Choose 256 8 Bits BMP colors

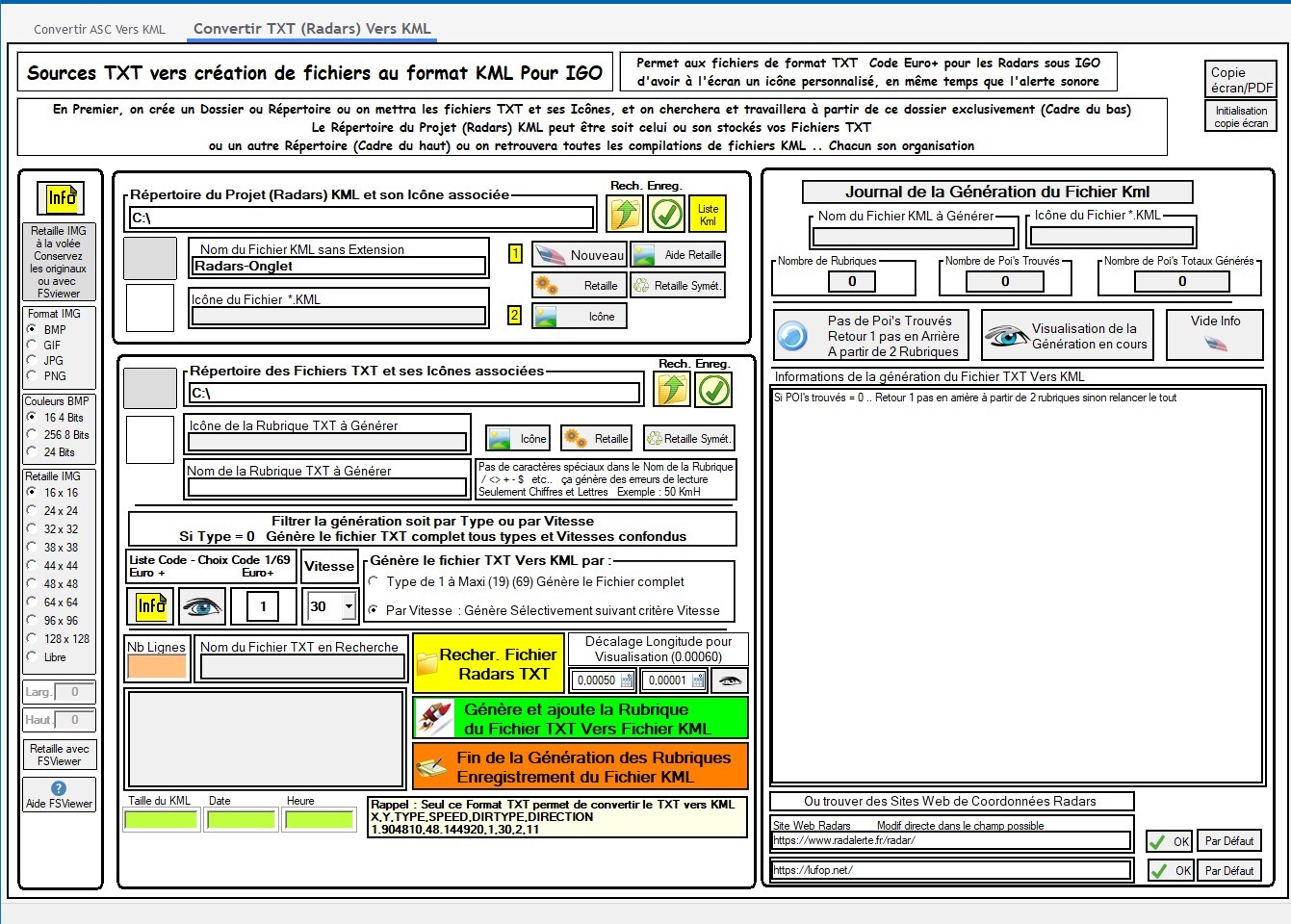click(x=32, y=434)
